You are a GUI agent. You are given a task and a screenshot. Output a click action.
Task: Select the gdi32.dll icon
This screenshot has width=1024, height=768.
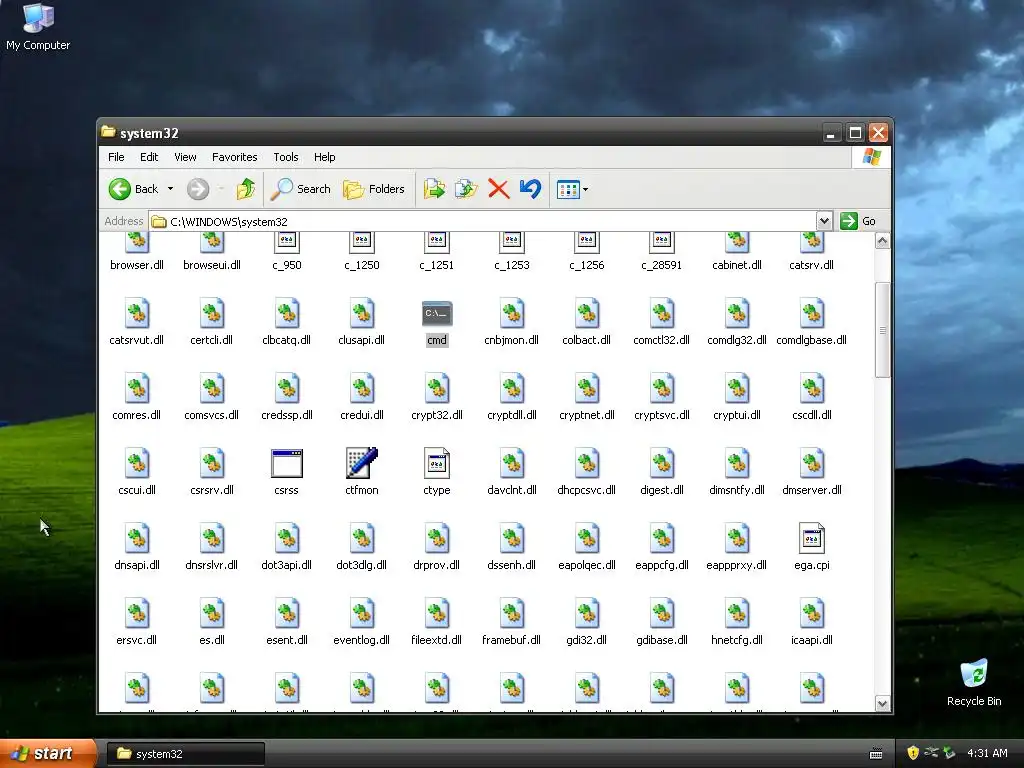(x=586, y=614)
